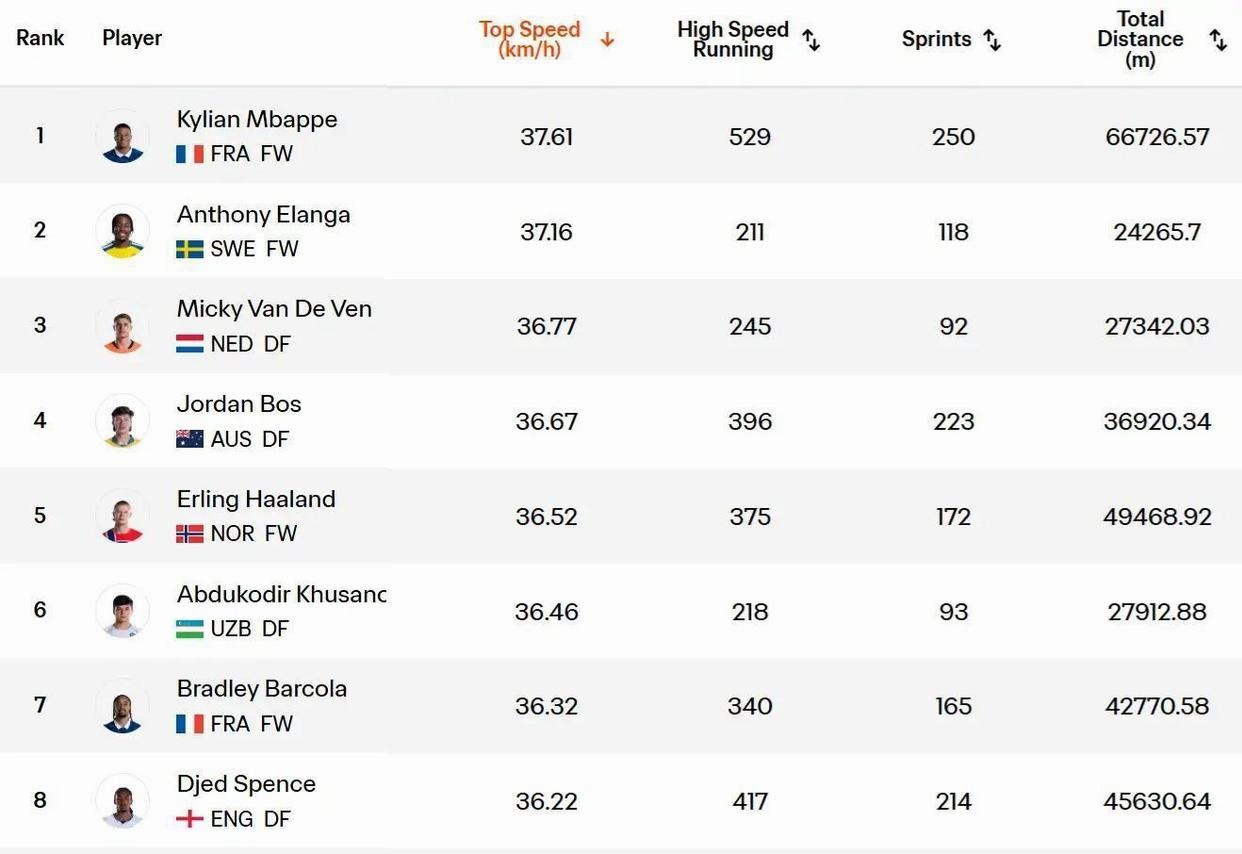The image size is (1242, 854).
Task: Open Bradley Barcola's player name link
Action: coord(262,689)
